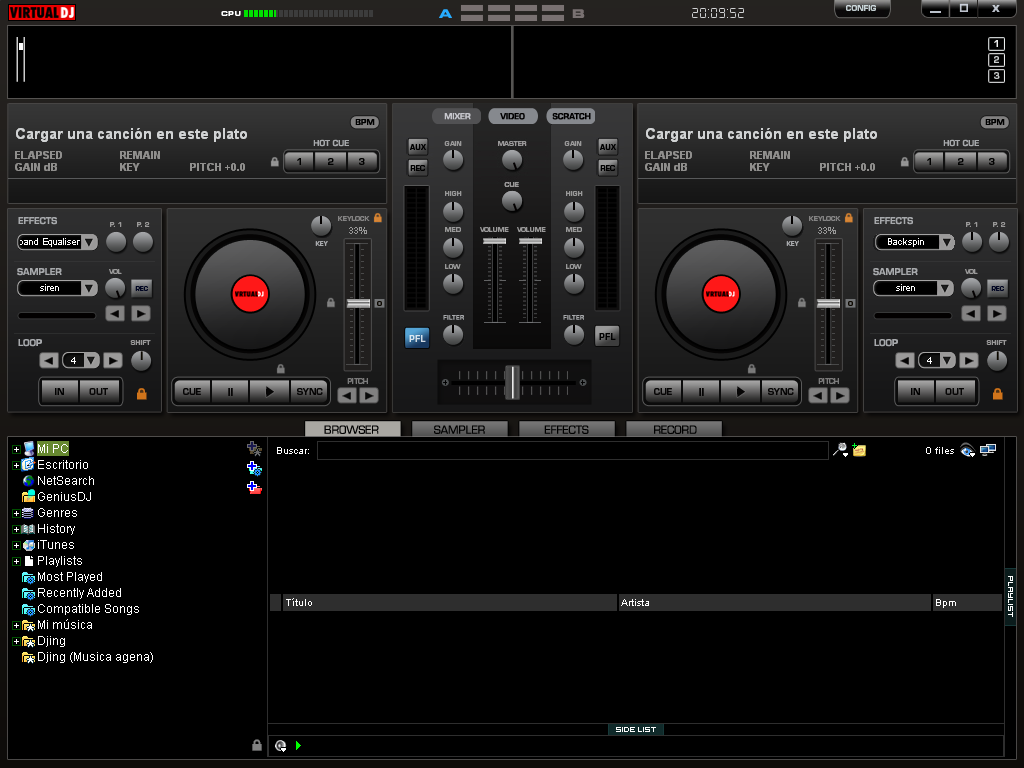Toggle left sampler REC button

(x=141, y=288)
